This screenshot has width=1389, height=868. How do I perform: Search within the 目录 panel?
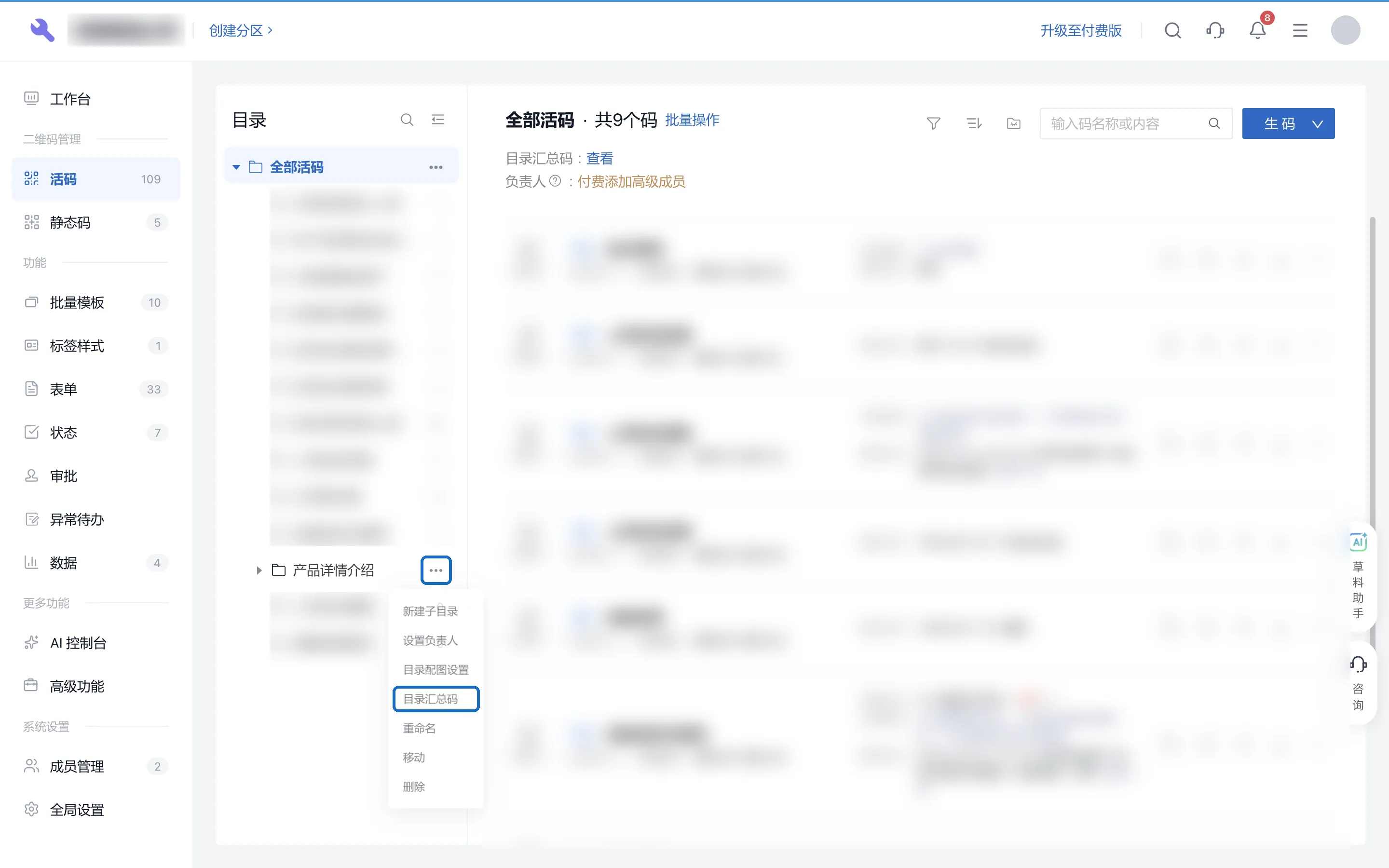pyautogui.click(x=407, y=120)
